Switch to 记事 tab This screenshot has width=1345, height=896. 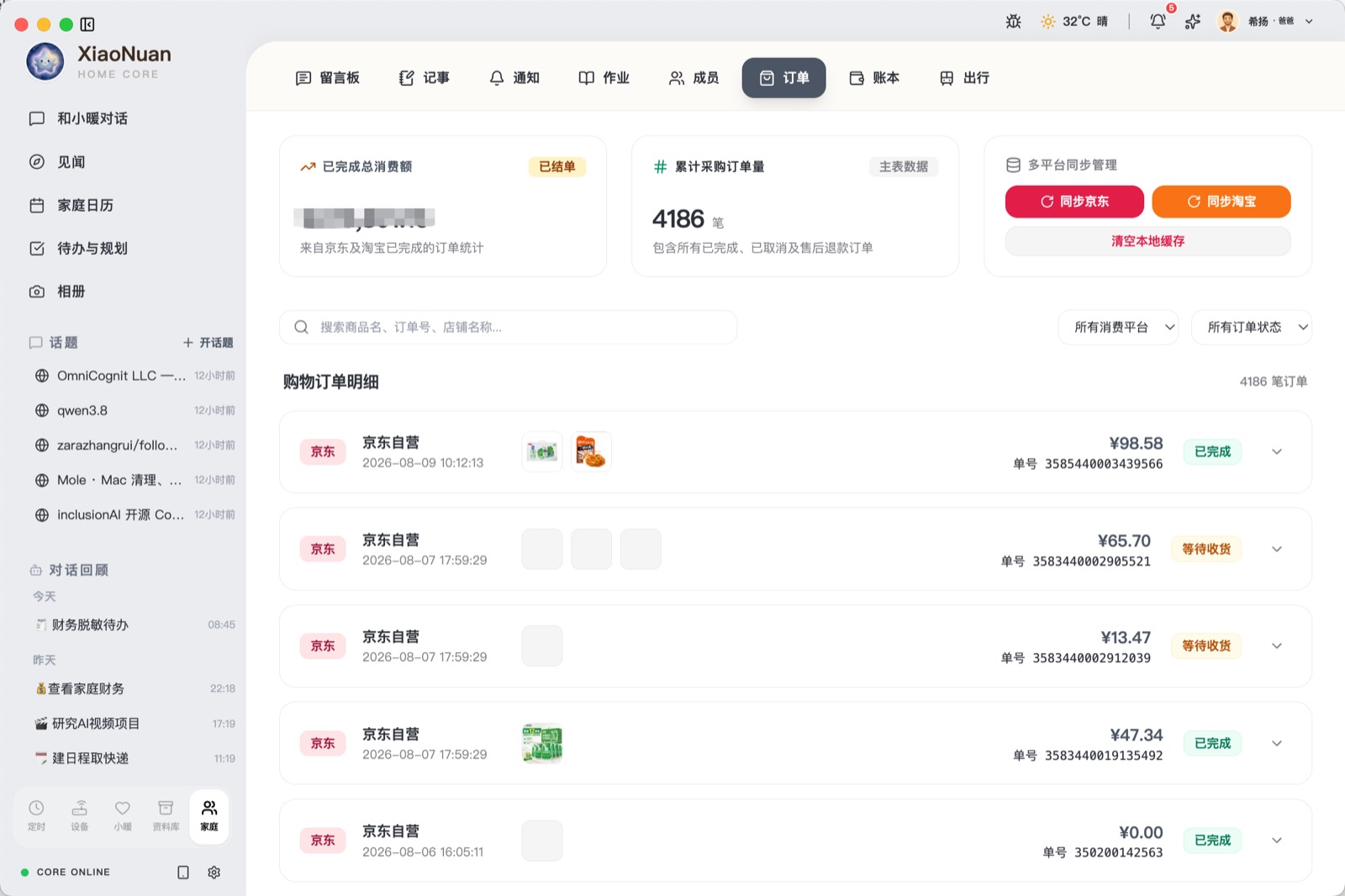[425, 78]
